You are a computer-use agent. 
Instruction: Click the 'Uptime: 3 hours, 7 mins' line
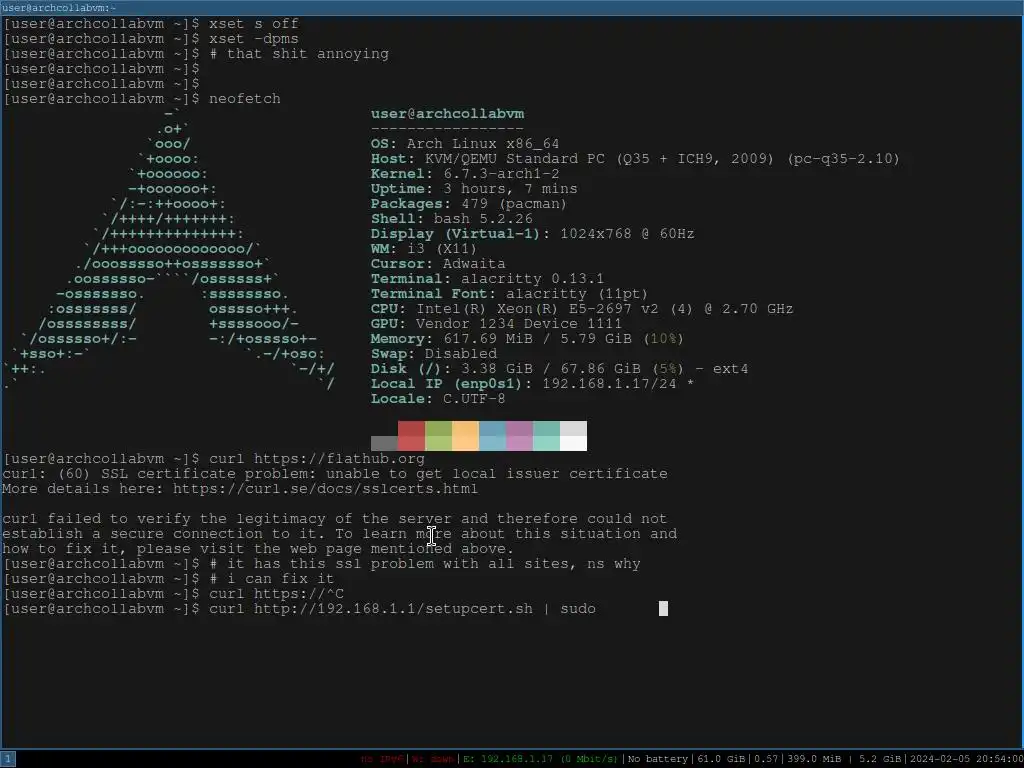point(474,189)
